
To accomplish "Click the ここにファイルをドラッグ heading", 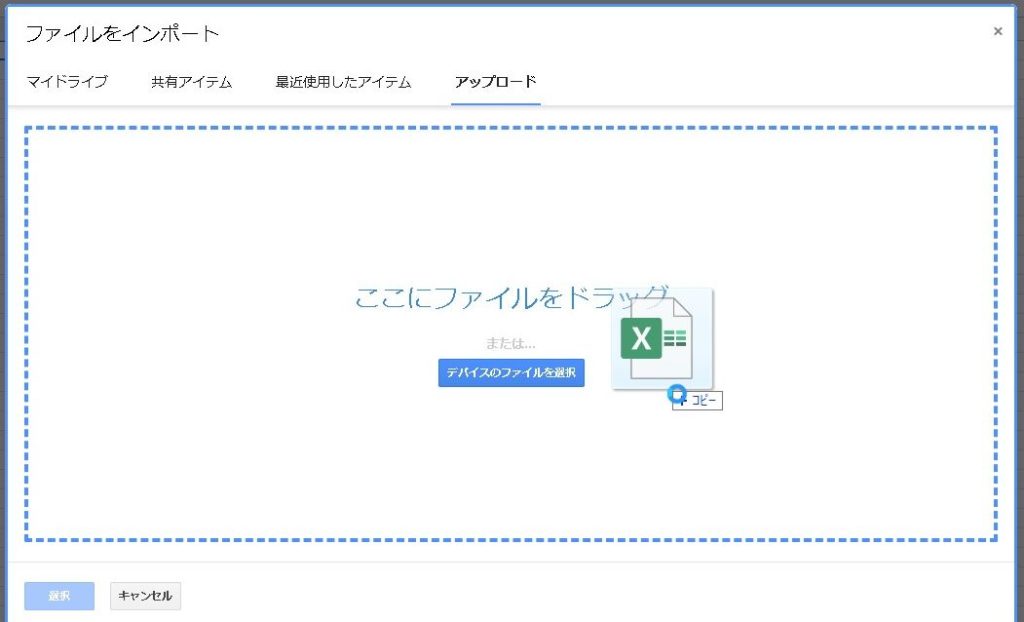I will click(x=510, y=297).
